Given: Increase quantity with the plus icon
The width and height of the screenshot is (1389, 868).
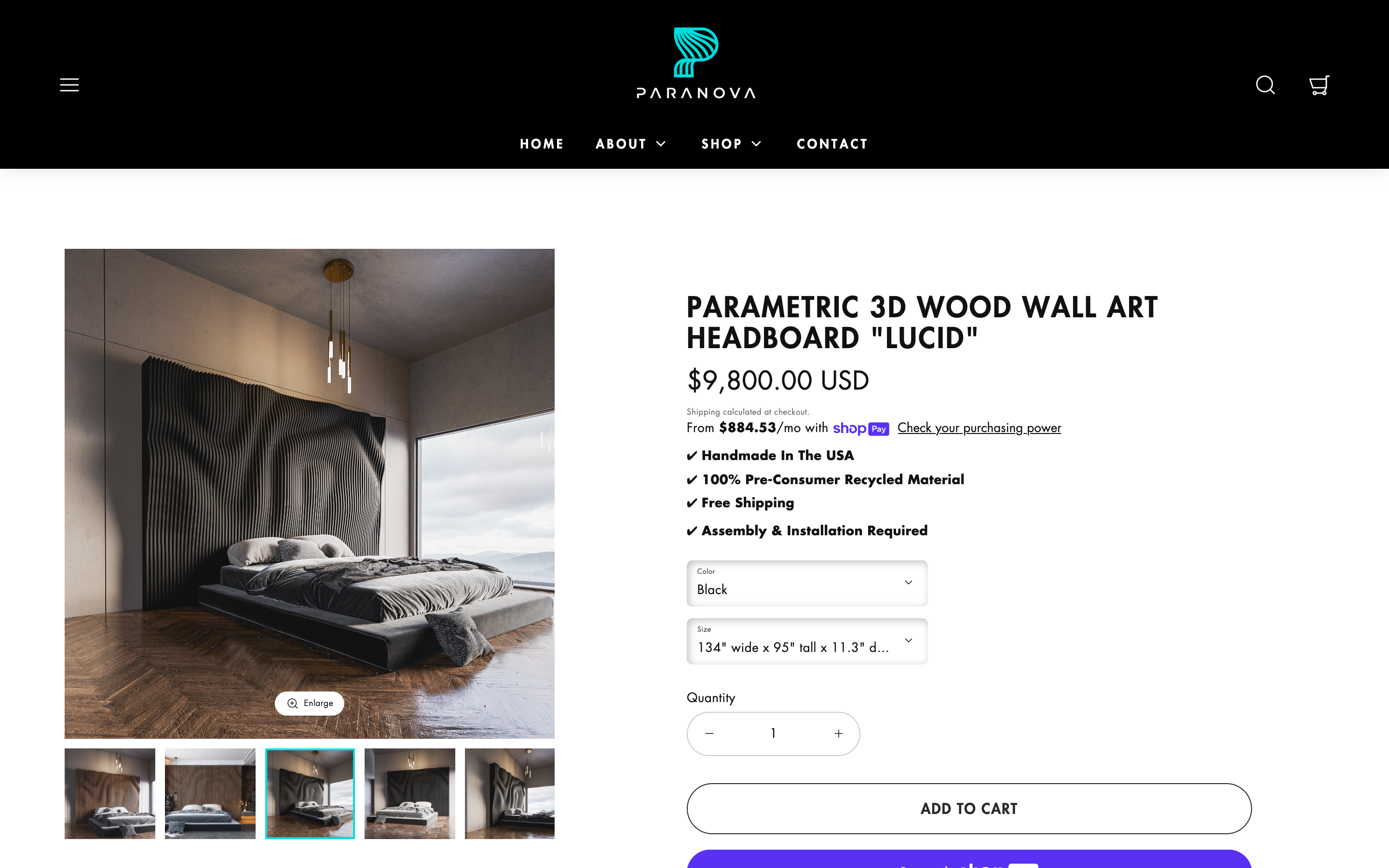Looking at the screenshot, I should pyautogui.click(x=839, y=733).
